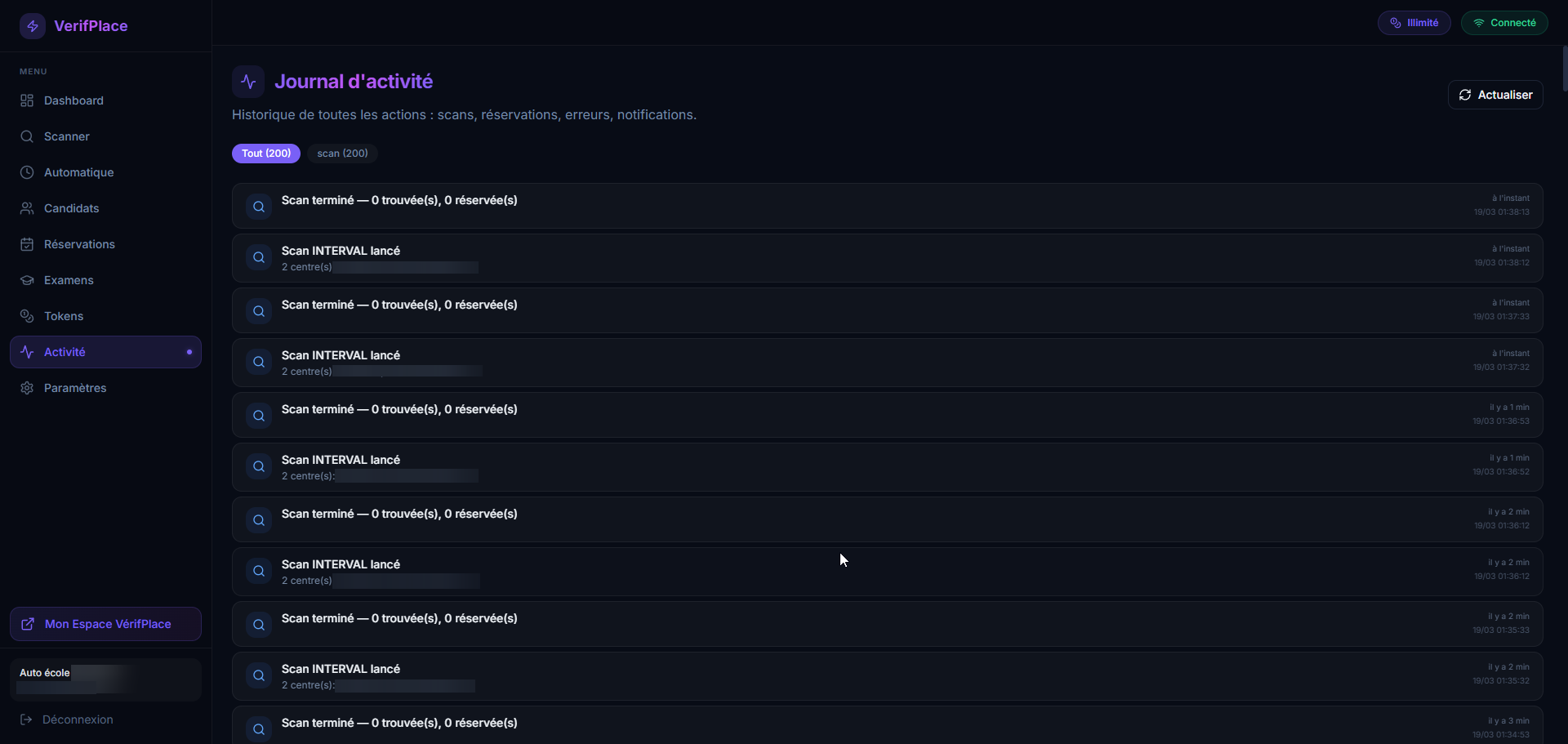
Task: Click the Paramètres gear icon
Action: click(x=27, y=388)
